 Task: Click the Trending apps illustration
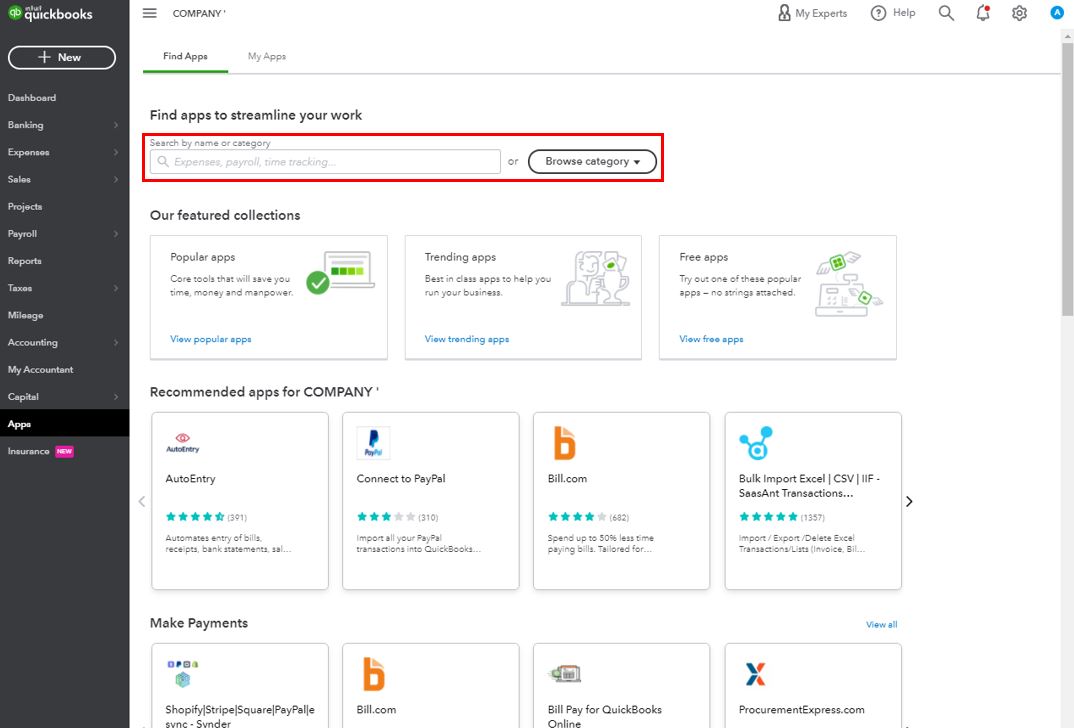pos(596,278)
